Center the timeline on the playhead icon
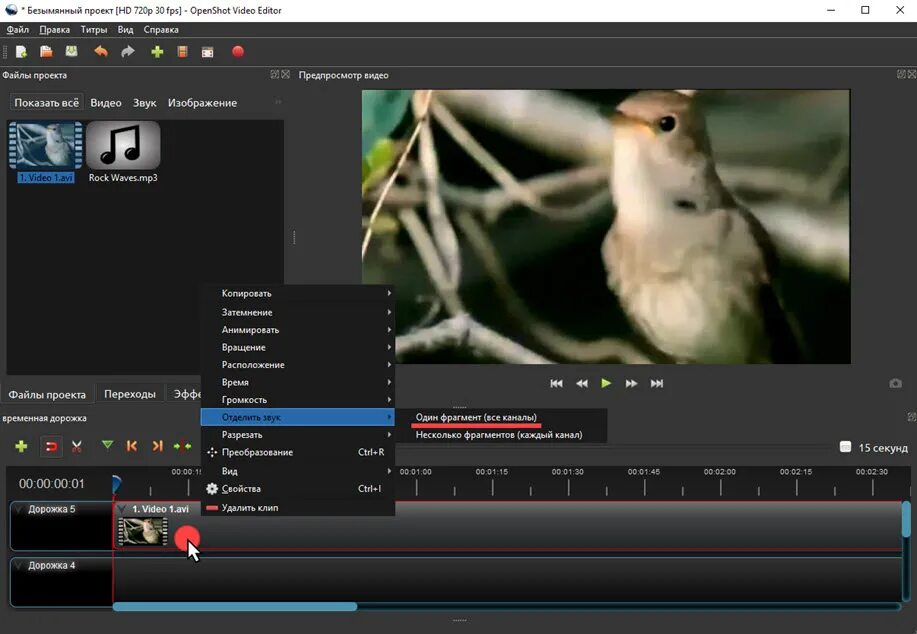The width and height of the screenshot is (917, 634). [x=182, y=446]
